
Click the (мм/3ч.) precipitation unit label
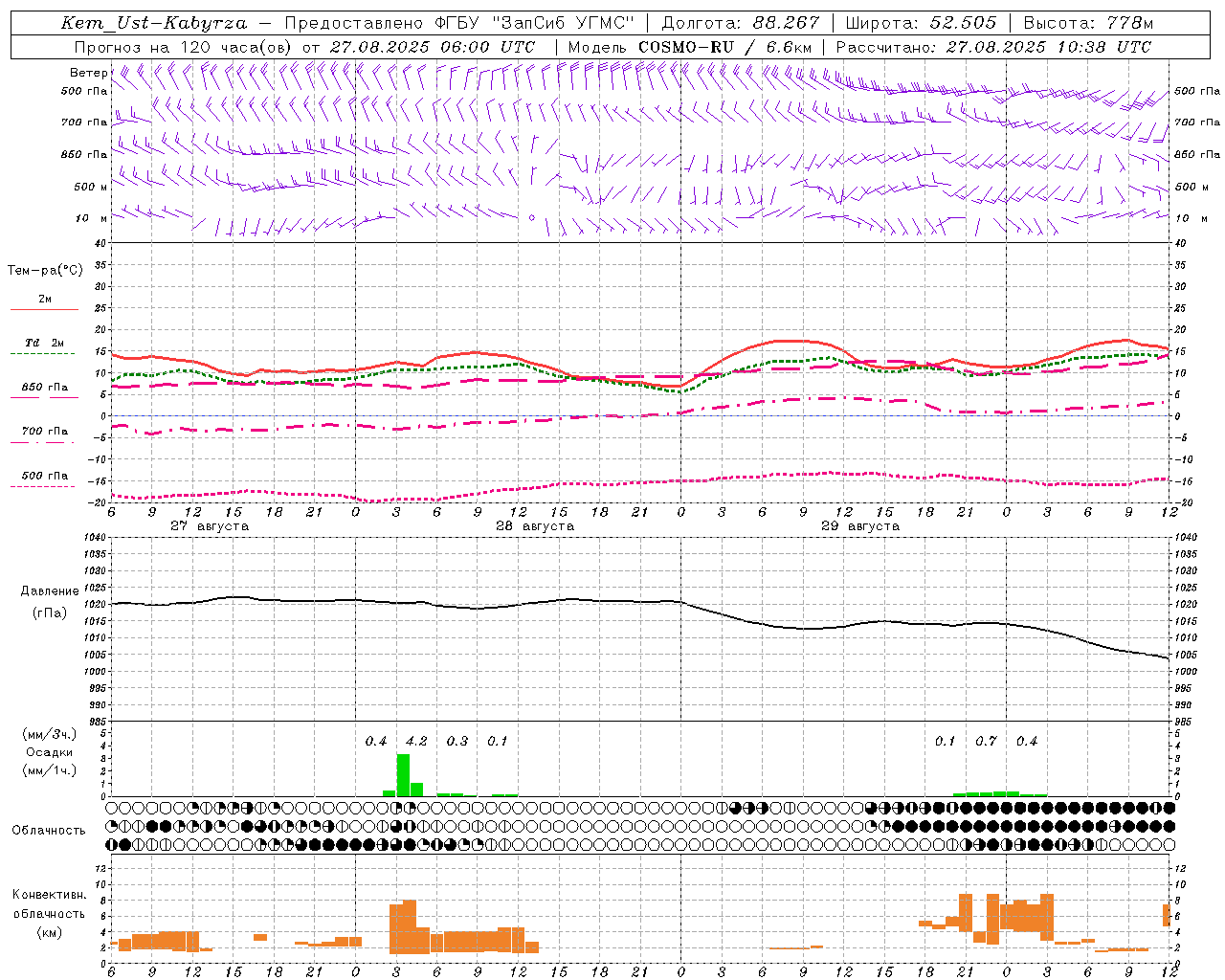click(x=50, y=734)
